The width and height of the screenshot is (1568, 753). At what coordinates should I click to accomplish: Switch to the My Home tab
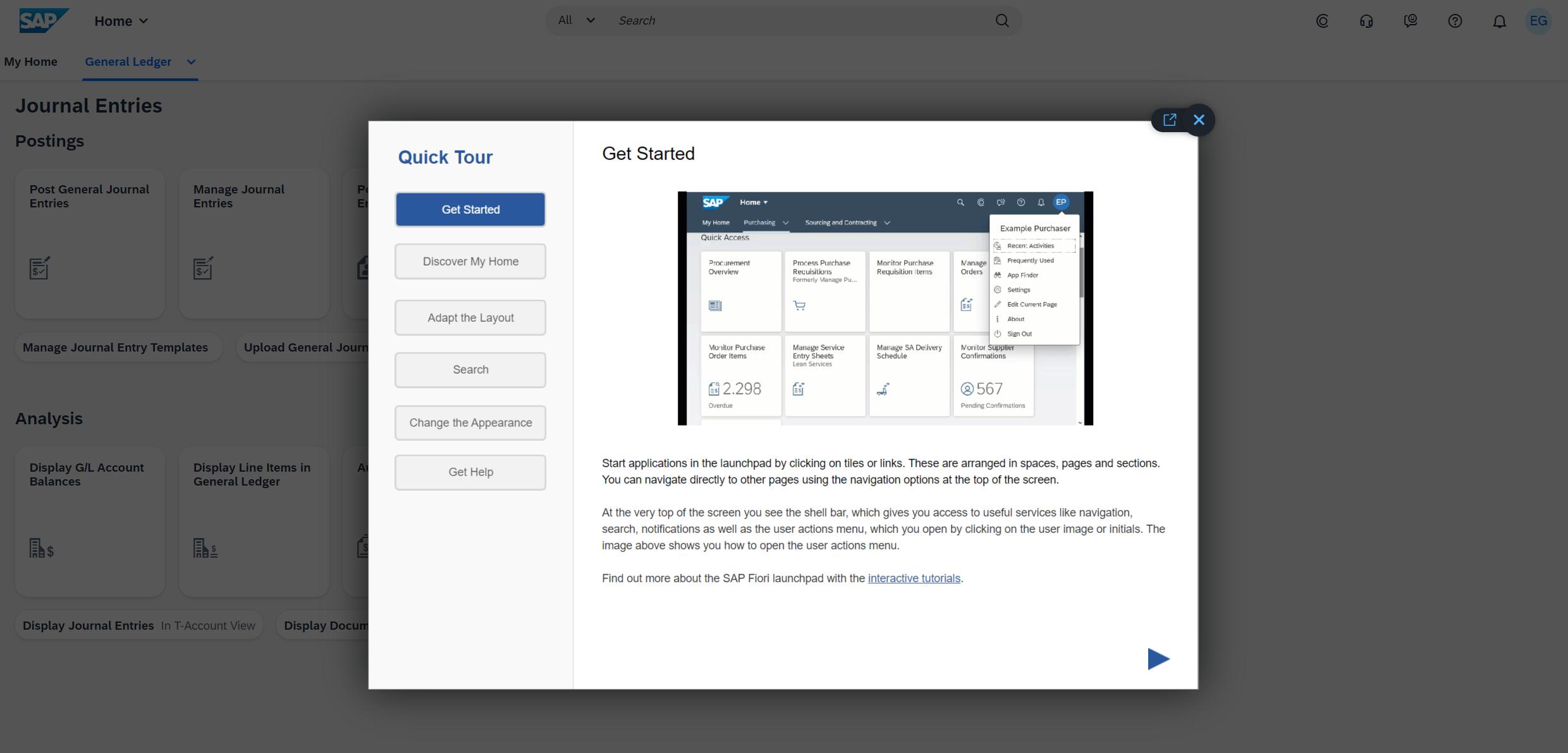[30, 62]
